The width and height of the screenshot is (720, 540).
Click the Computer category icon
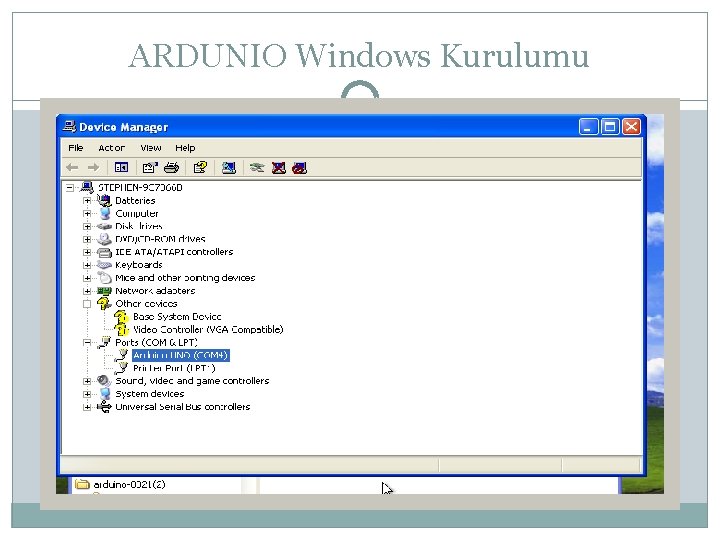coord(105,214)
